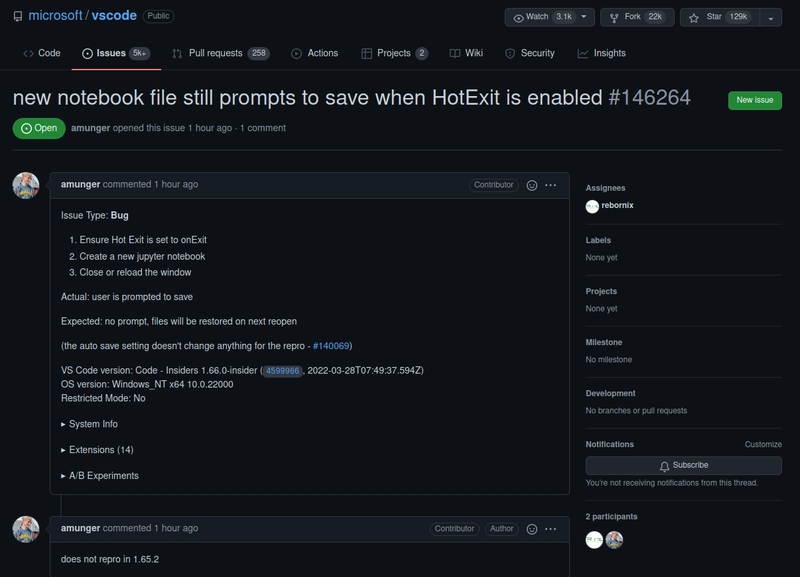Click the Labels sidebar heading

click(598, 240)
